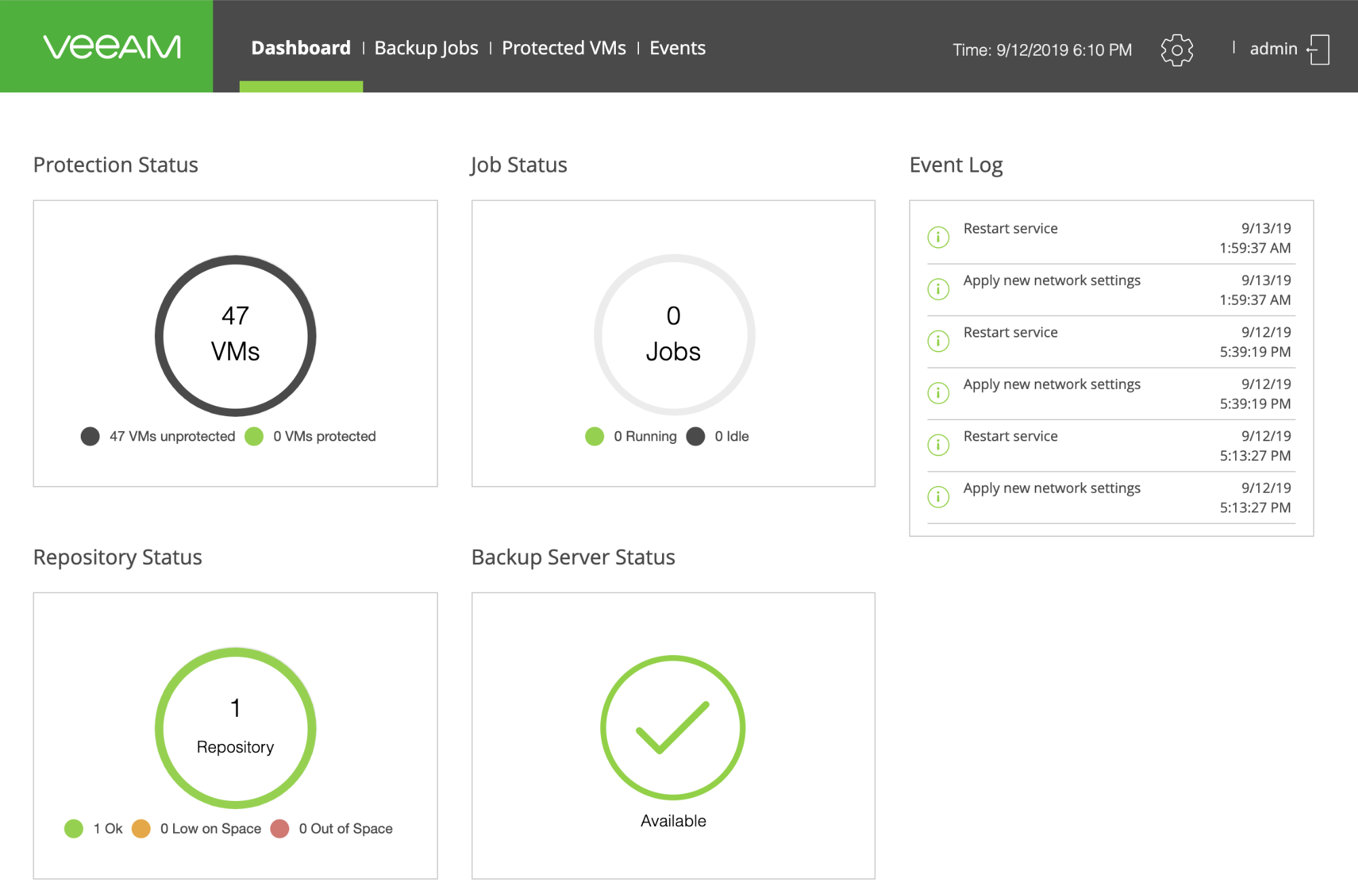Go to the Events tab
This screenshot has width=1358, height=896.
[678, 48]
